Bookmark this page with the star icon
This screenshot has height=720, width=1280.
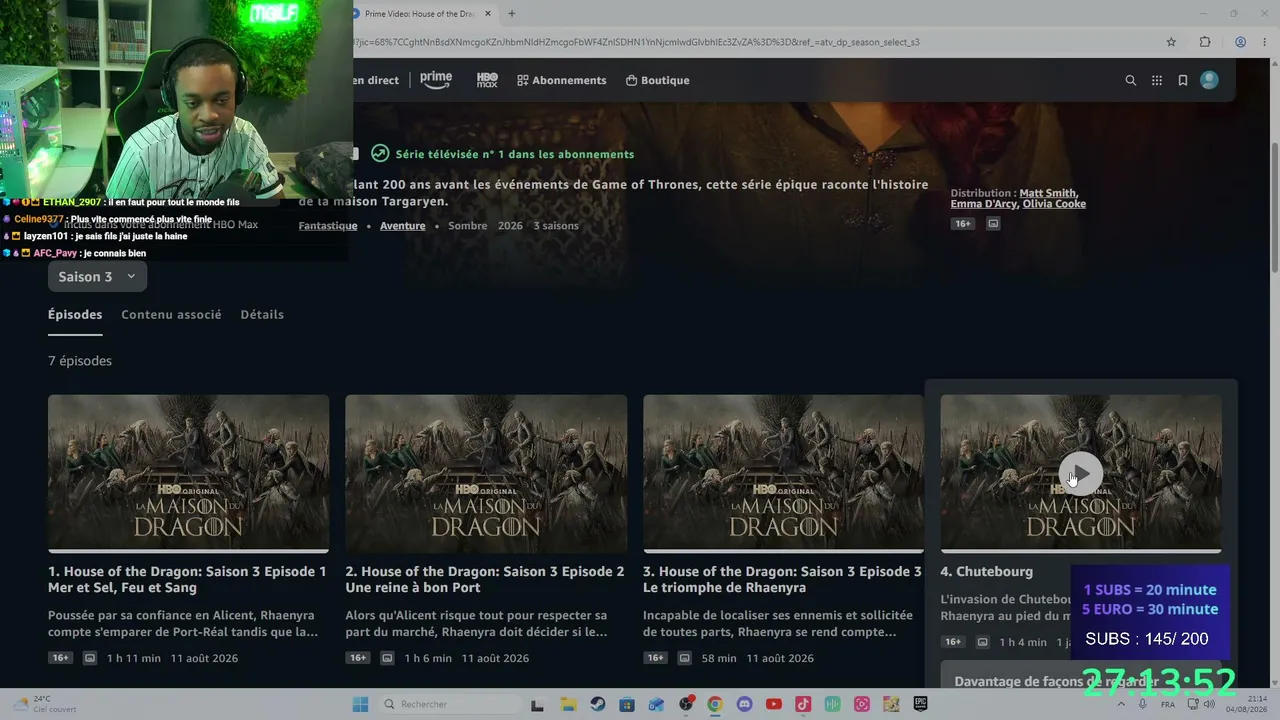(1171, 42)
